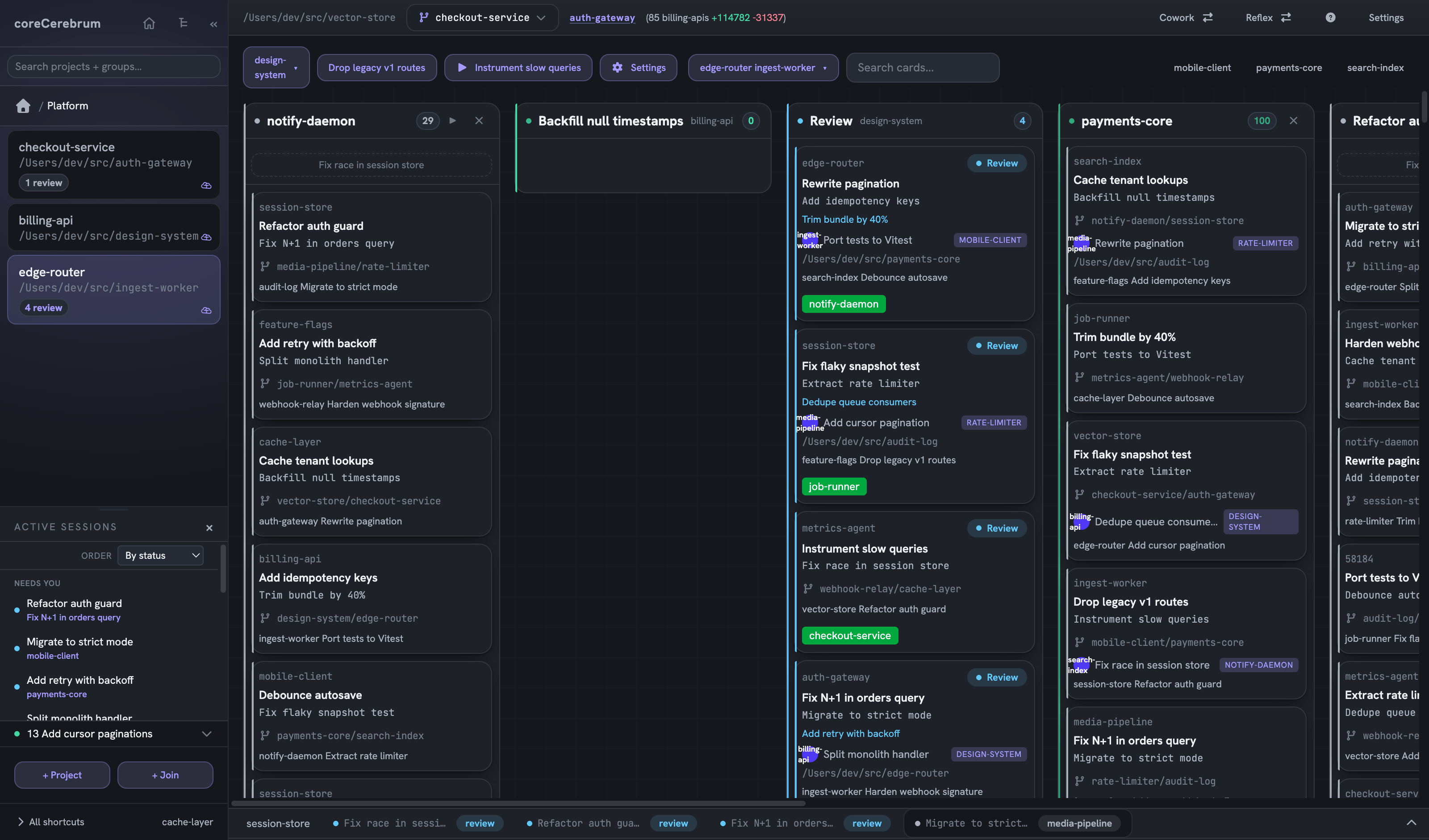Click the + Join button

click(x=165, y=775)
